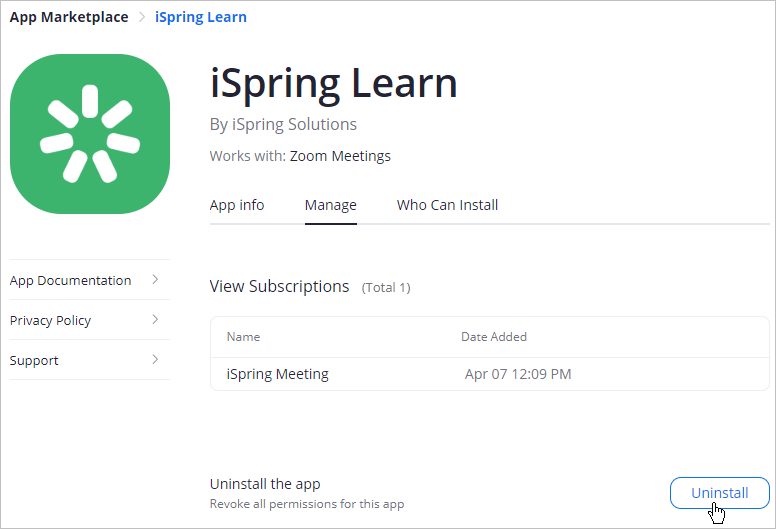Click the chevron next to Privacy Policy

(155, 320)
